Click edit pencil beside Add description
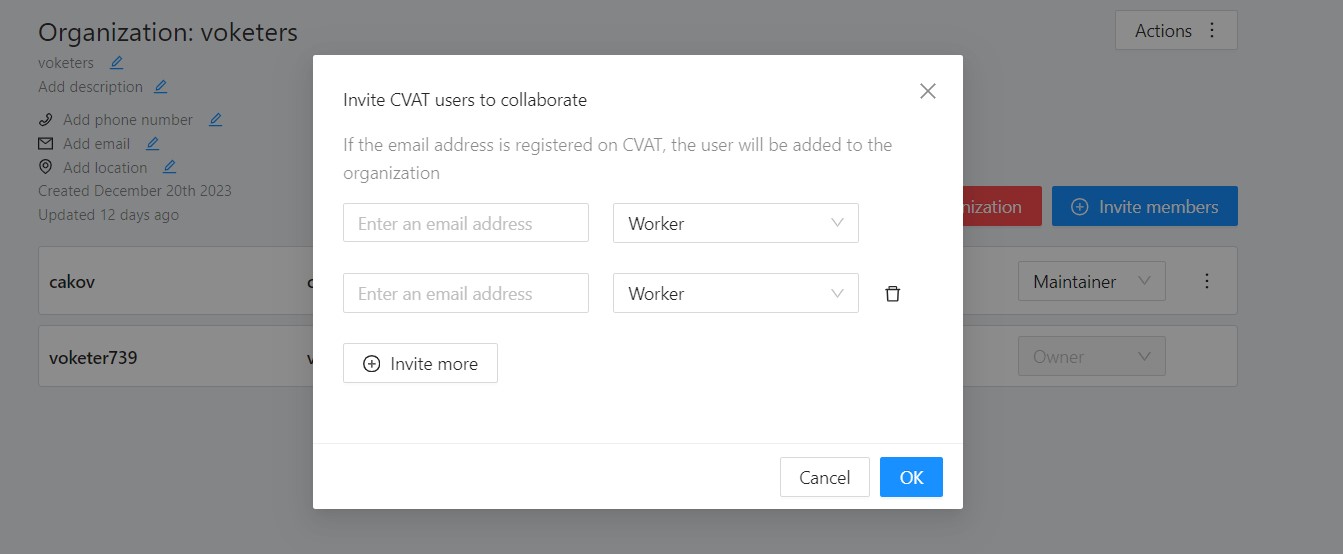This screenshot has width=1343, height=554. (161, 87)
